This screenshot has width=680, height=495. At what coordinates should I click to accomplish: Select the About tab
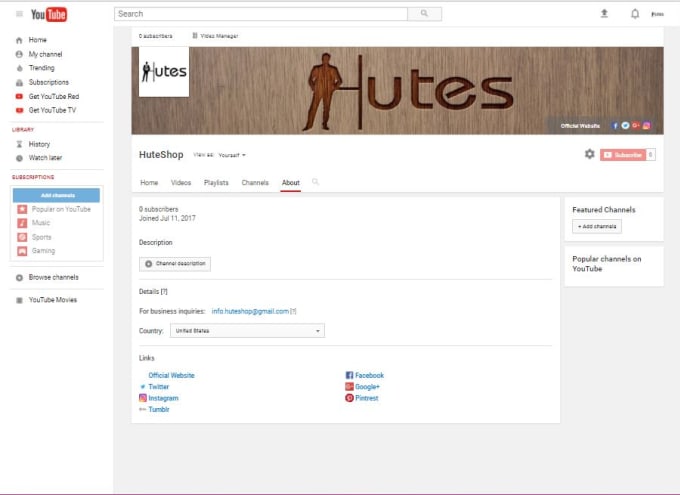coord(291,183)
